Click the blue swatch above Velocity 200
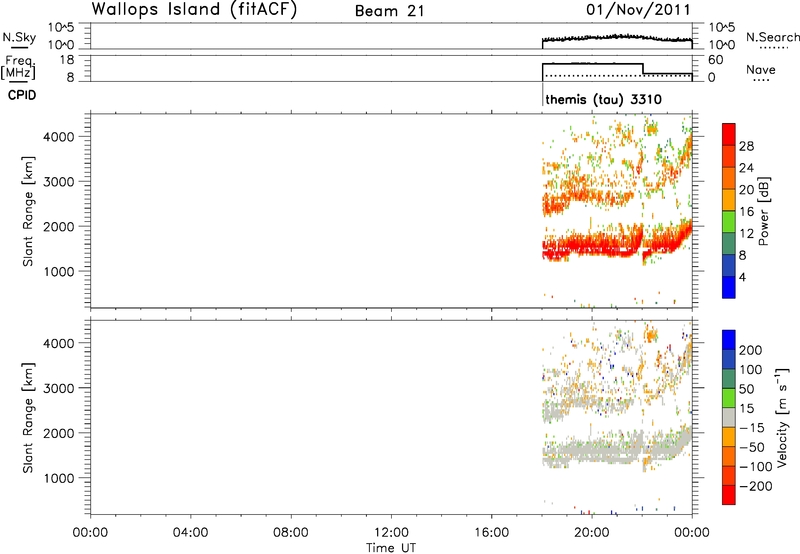Image resolution: width=800 pixels, height=554 pixels. (729, 340)
